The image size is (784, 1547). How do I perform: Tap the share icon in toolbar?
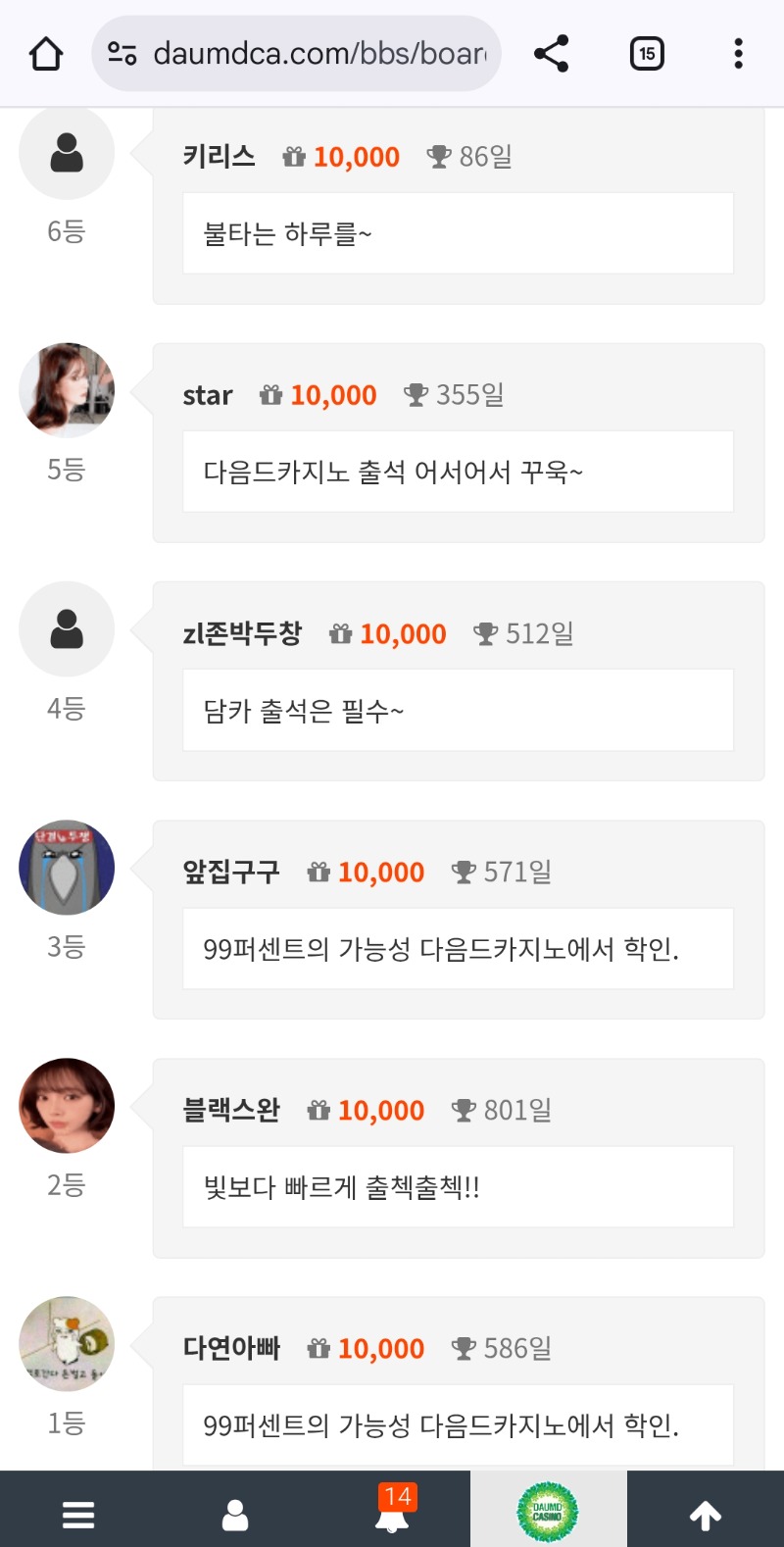552,54
